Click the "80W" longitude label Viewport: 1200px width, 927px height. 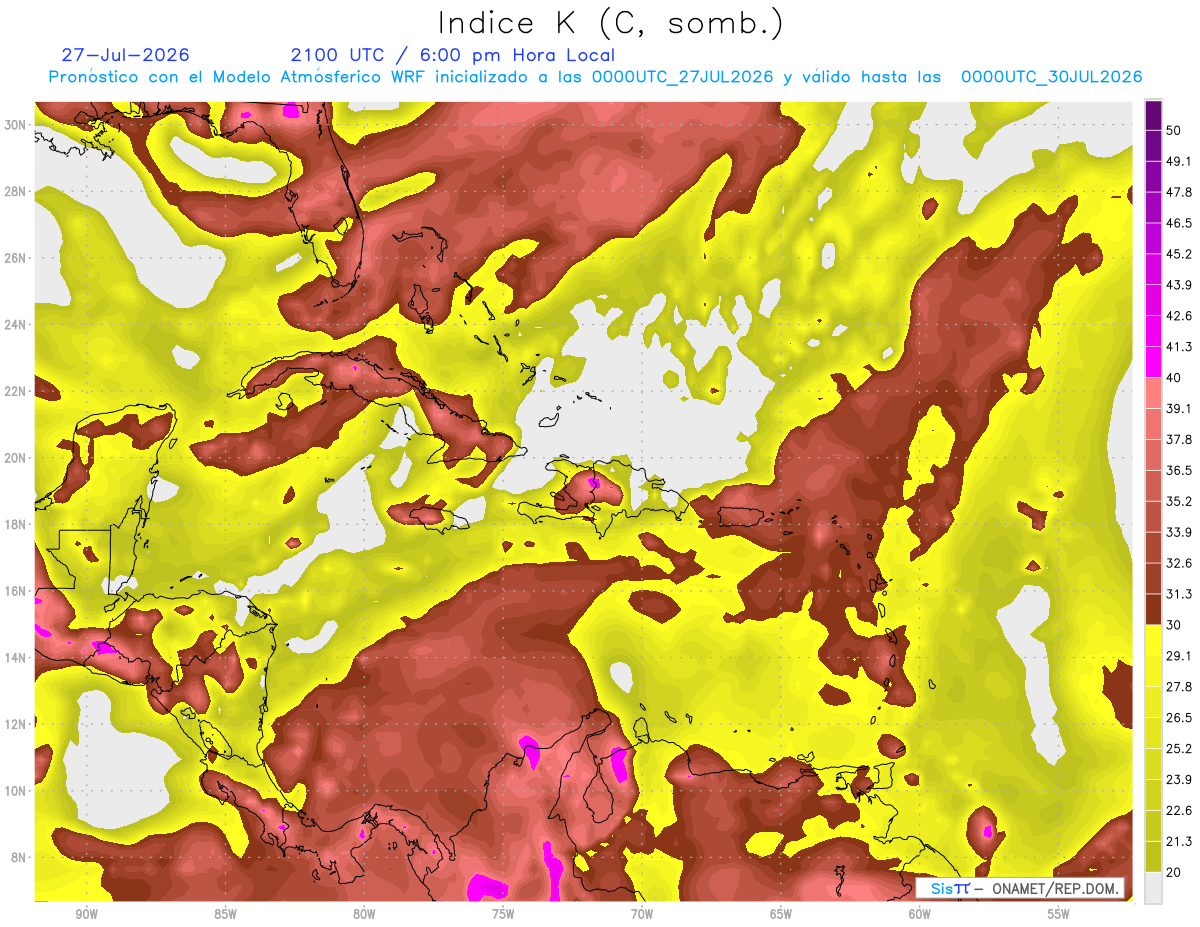pos(364,915)
